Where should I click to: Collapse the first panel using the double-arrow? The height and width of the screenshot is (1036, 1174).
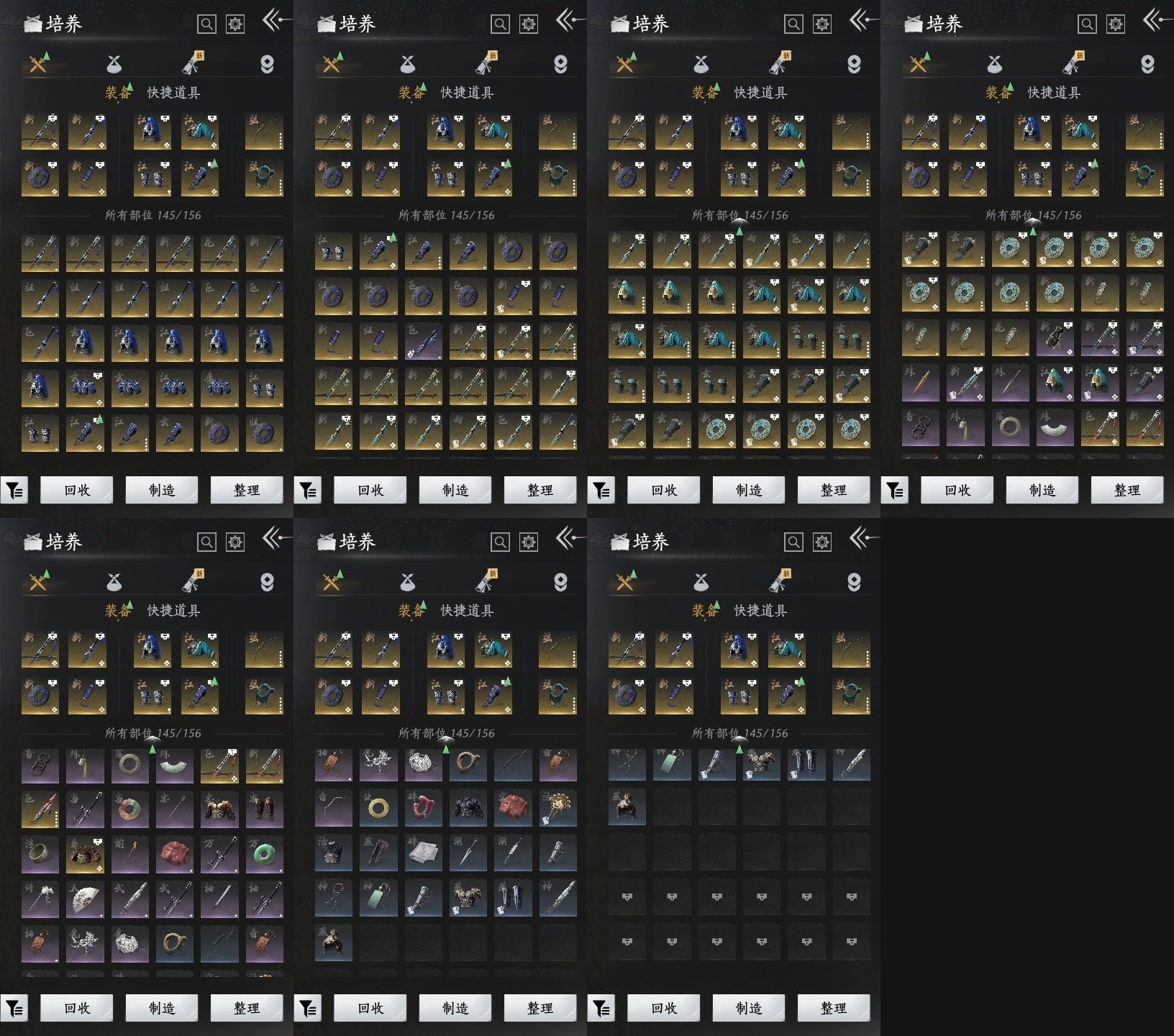tap(273, 20)
